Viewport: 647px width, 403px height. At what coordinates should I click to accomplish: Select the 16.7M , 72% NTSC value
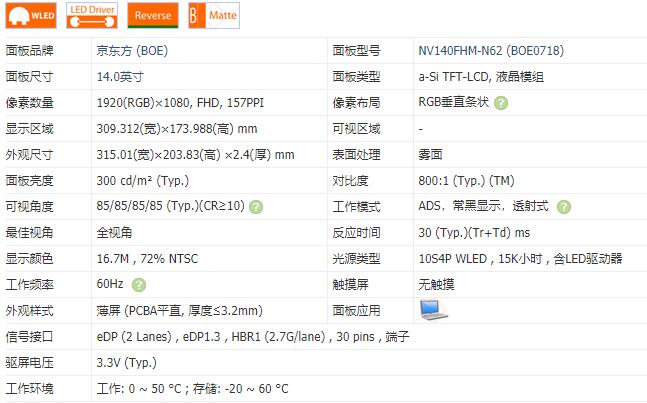click(x=147, y=259)
